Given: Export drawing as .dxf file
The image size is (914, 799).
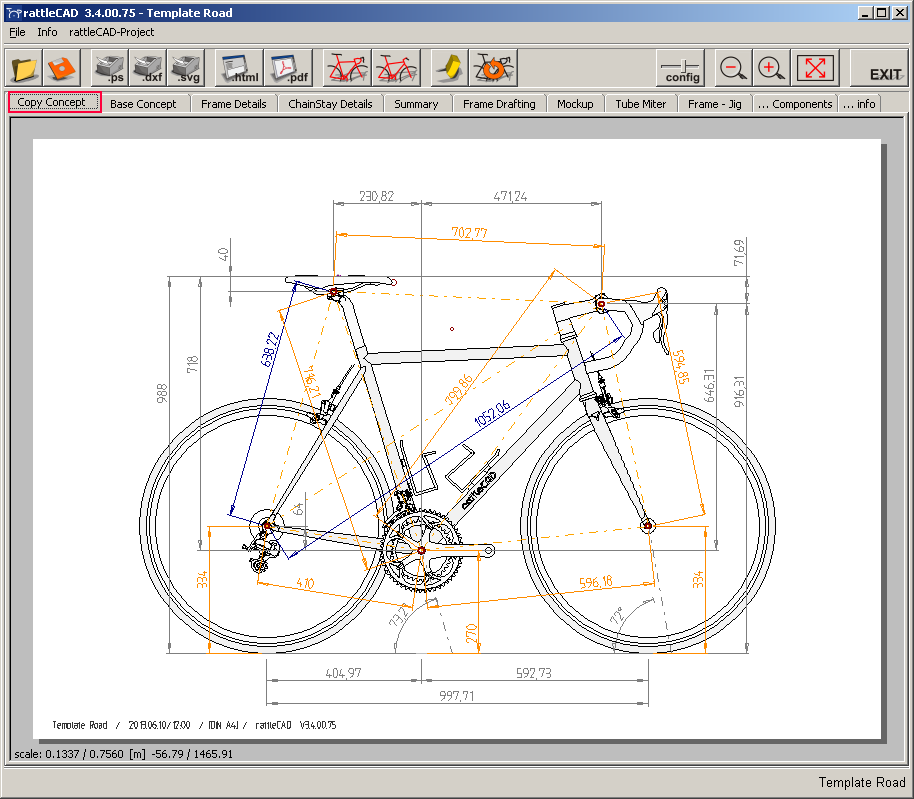Looking at the screenshot, I should click(x=147, y=68).
